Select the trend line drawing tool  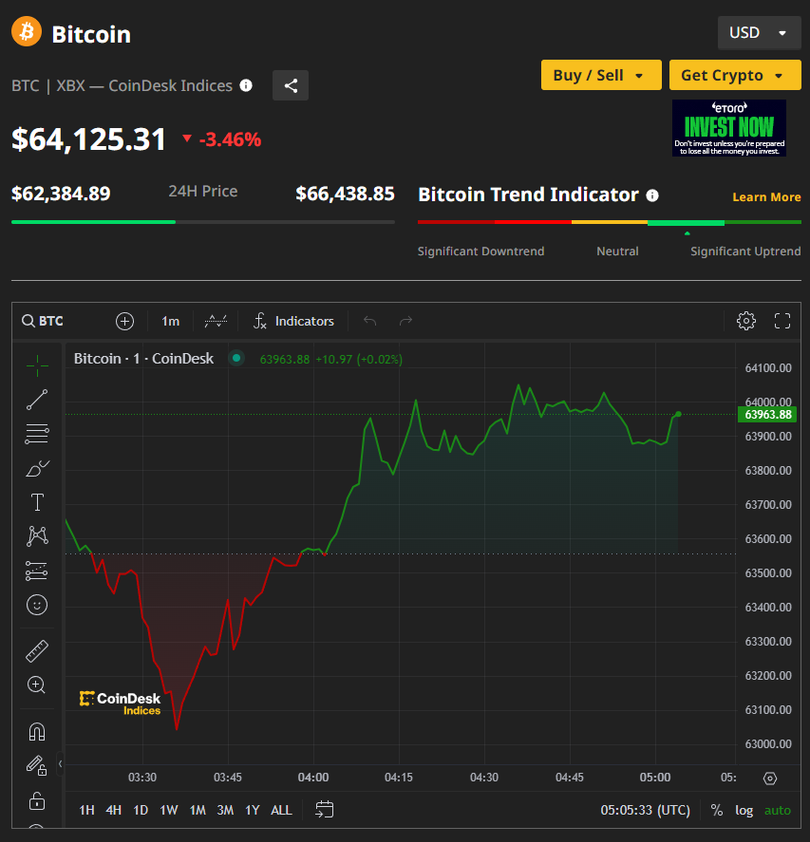click(37, 400)
